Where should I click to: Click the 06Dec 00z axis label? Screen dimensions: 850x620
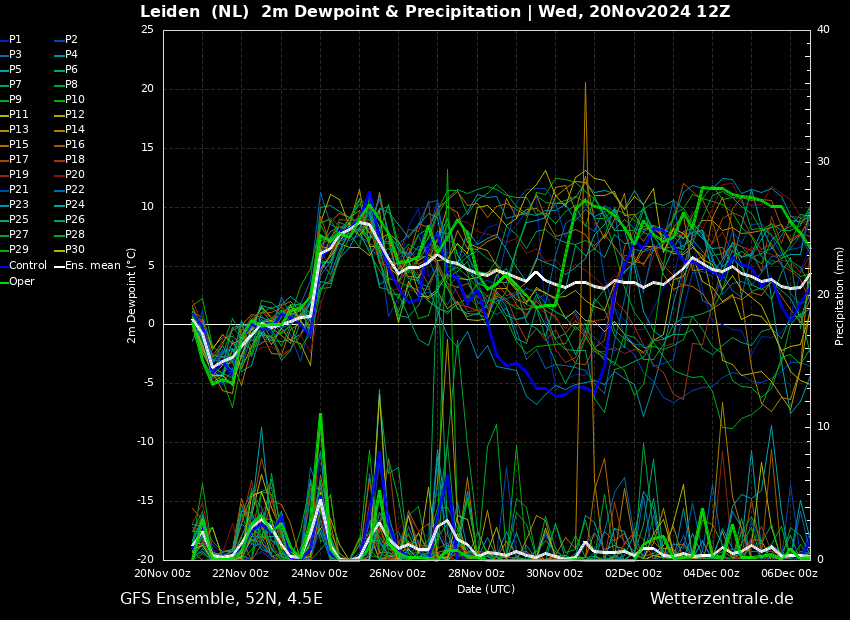click(789, 573)
